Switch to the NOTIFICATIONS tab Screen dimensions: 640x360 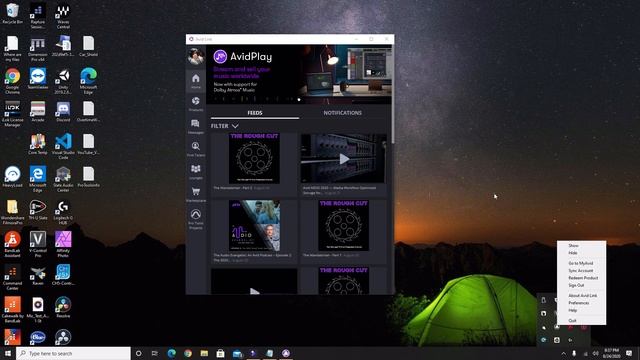[342, 113]
